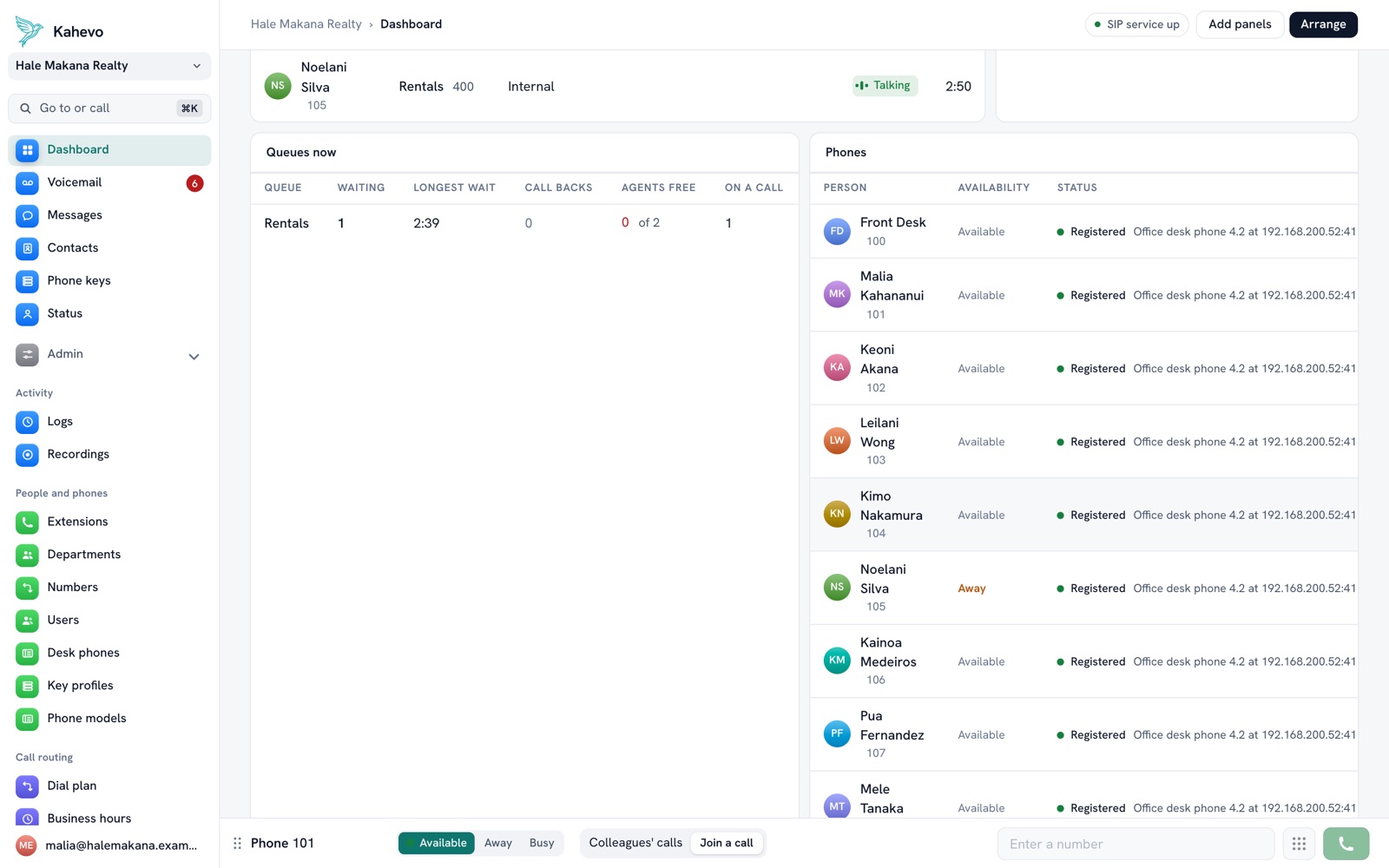The image size is (1389, 868).
Task: Select the Join a call option
Action: coord(727,843)
